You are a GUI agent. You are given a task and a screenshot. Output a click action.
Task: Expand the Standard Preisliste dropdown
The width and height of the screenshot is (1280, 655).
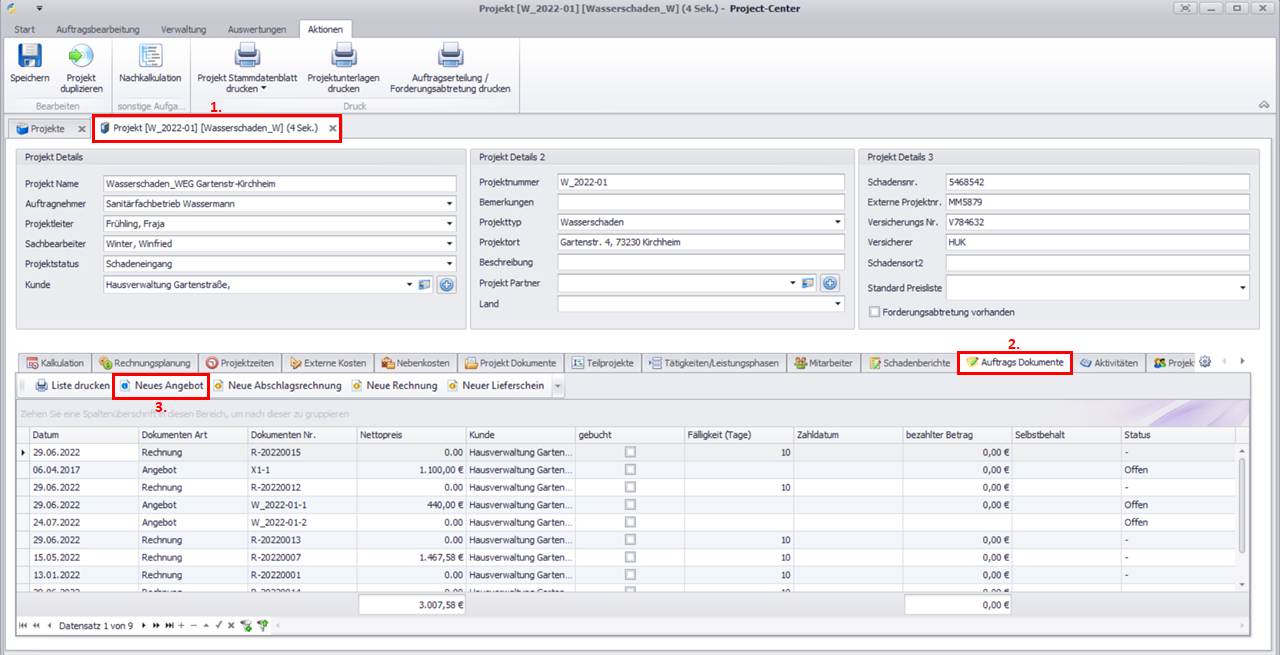coord(1242,288)
